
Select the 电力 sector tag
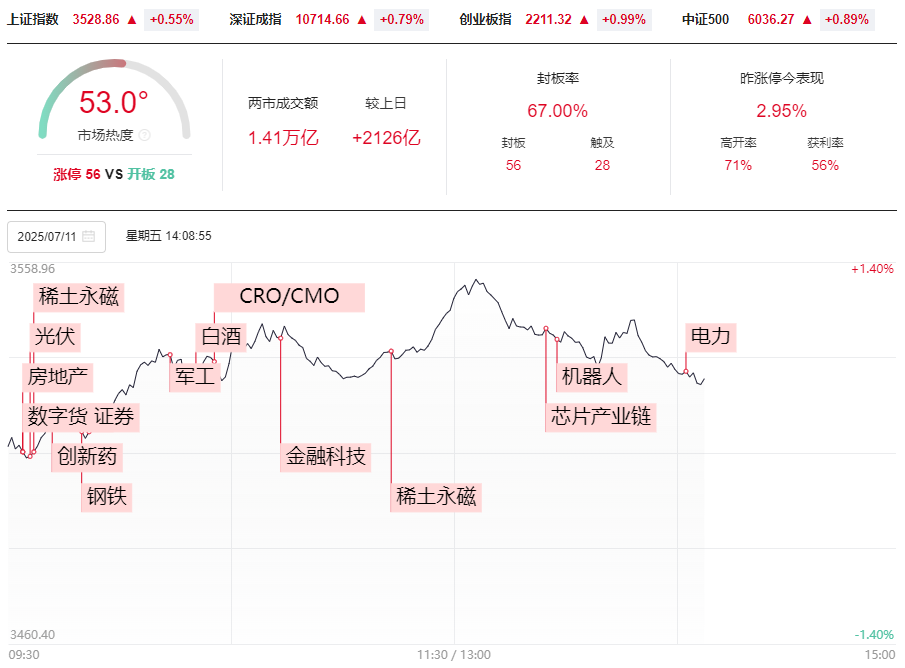tap(711, 337)
